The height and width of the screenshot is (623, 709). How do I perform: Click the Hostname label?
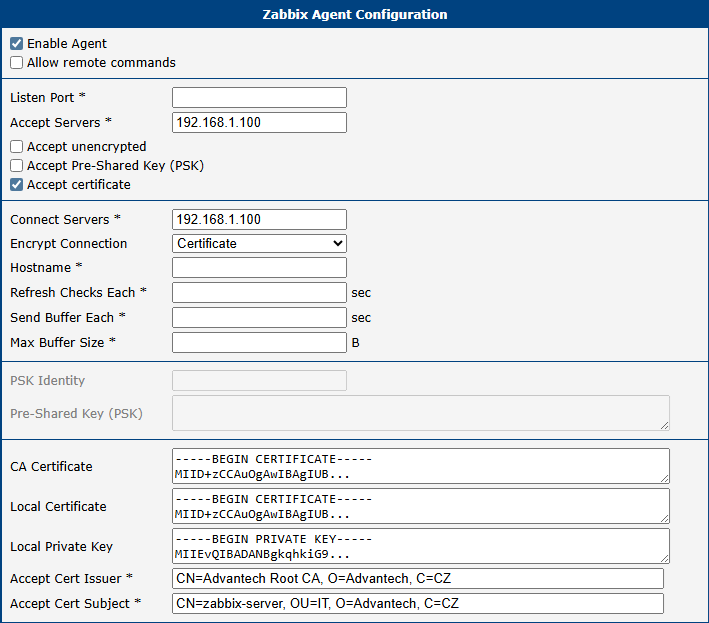[46, 268]
